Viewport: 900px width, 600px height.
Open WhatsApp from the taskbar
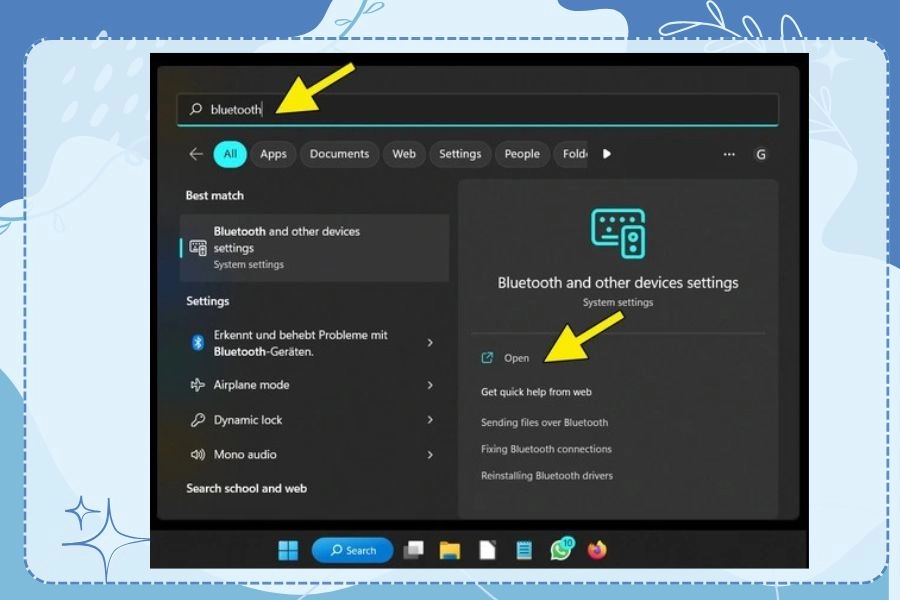561,549
